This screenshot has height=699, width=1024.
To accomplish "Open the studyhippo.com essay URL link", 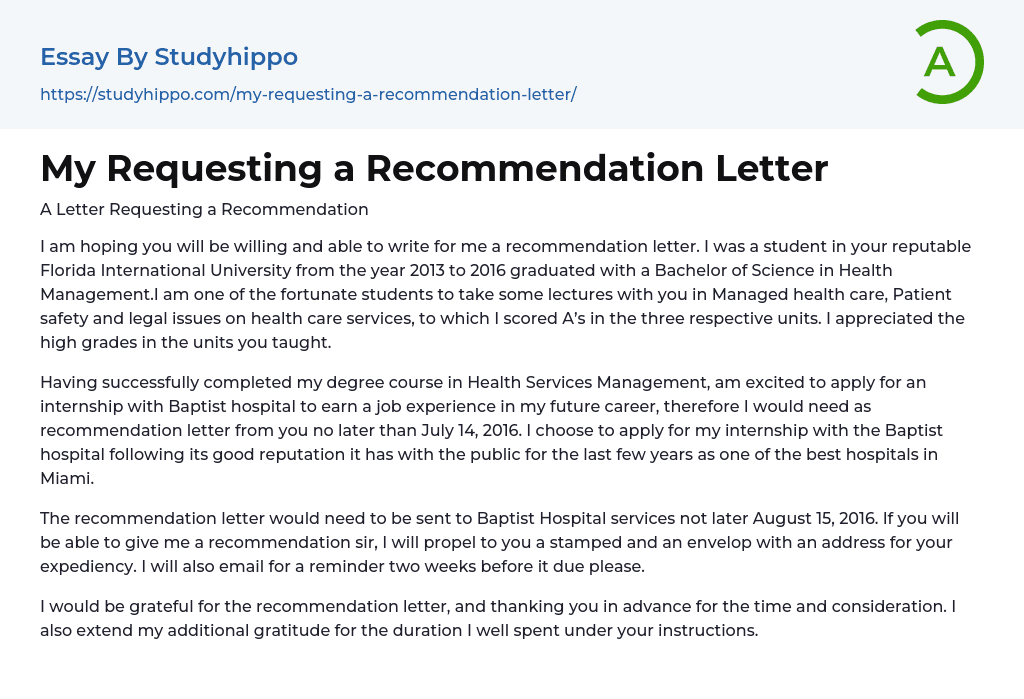I will pyautogui.click(x=308, y=95).
